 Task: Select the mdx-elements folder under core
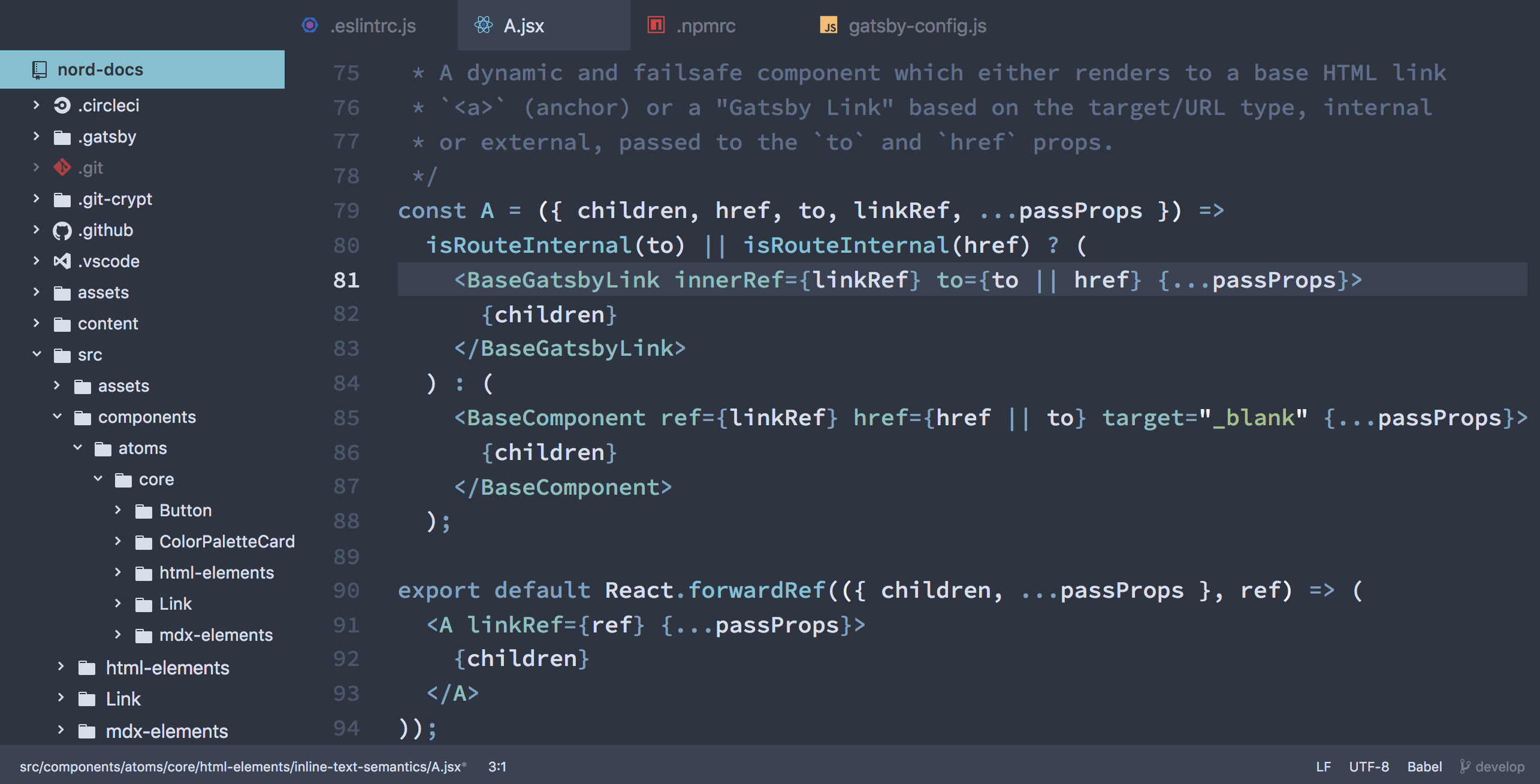click(x=216, y=635)
